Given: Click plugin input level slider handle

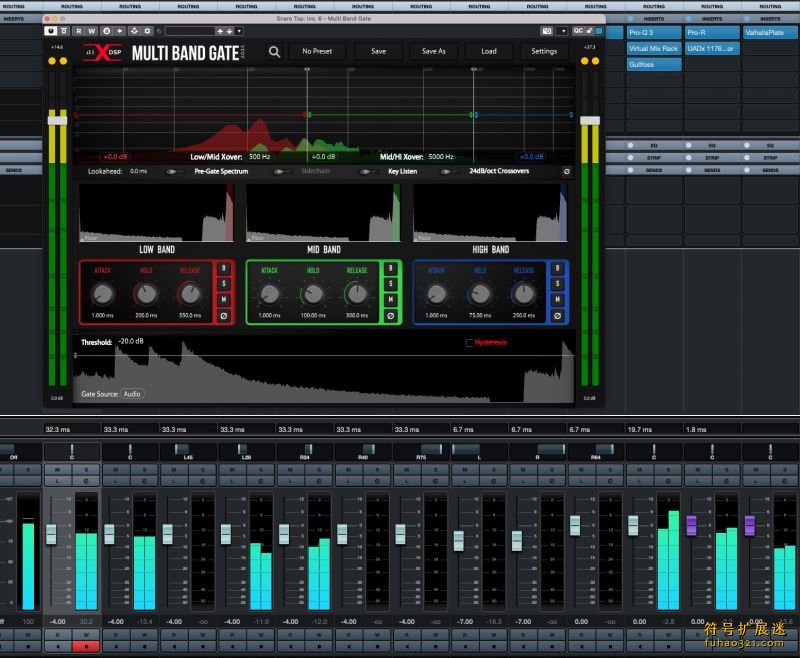Looking at the screenshot, I should point(57,120).
